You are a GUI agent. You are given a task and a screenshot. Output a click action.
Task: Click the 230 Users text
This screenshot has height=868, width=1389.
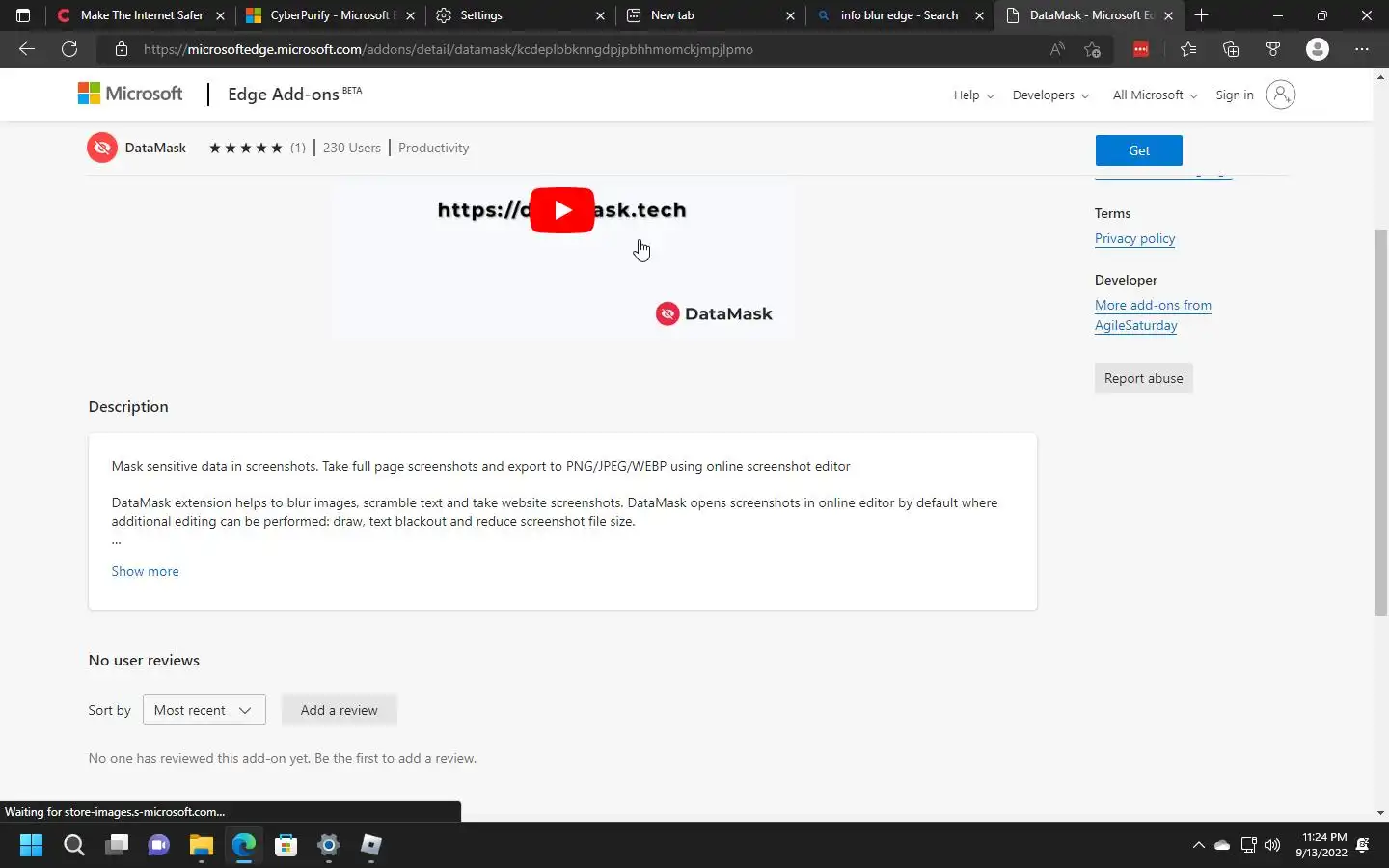pos(351,148)
